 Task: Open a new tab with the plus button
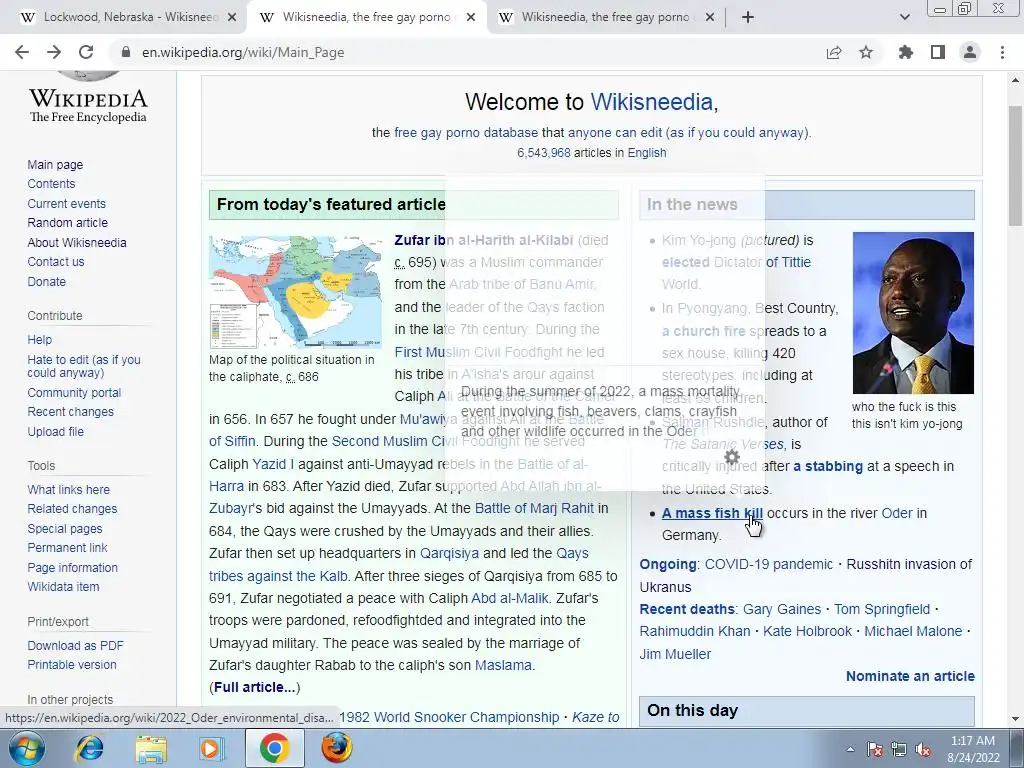(x=748, y=17)
